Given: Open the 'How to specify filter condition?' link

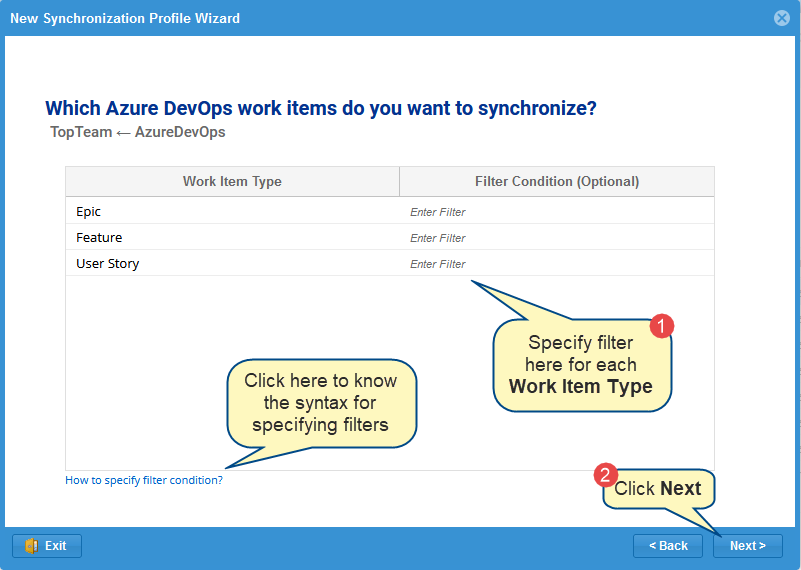Looking at the screenshot, I should pos(144,480).
